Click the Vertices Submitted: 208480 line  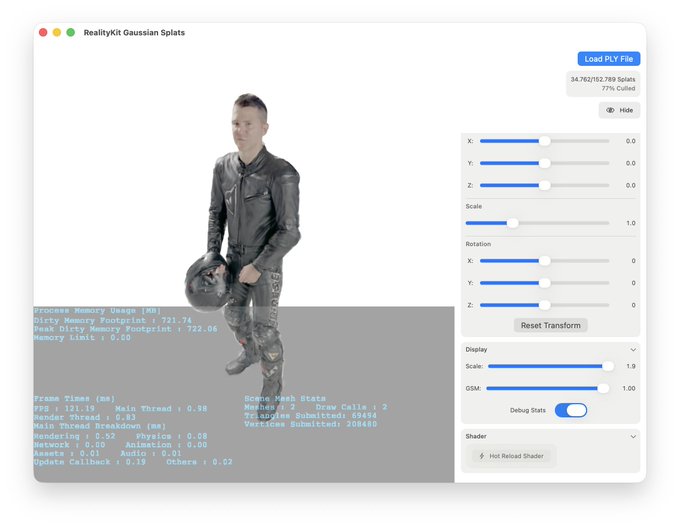point(310,424)
